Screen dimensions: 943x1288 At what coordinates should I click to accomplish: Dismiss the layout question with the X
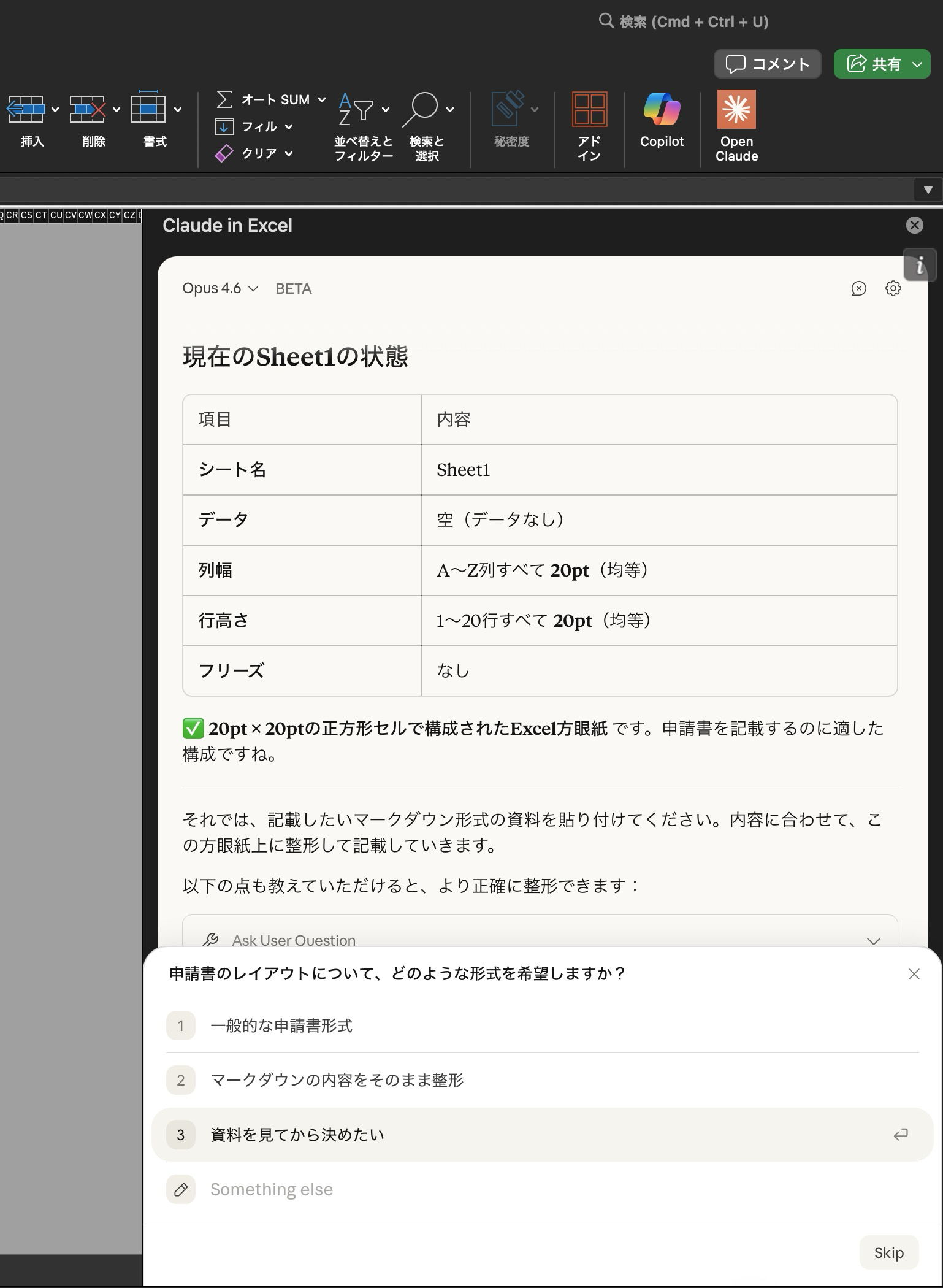[x=914, y=974]
